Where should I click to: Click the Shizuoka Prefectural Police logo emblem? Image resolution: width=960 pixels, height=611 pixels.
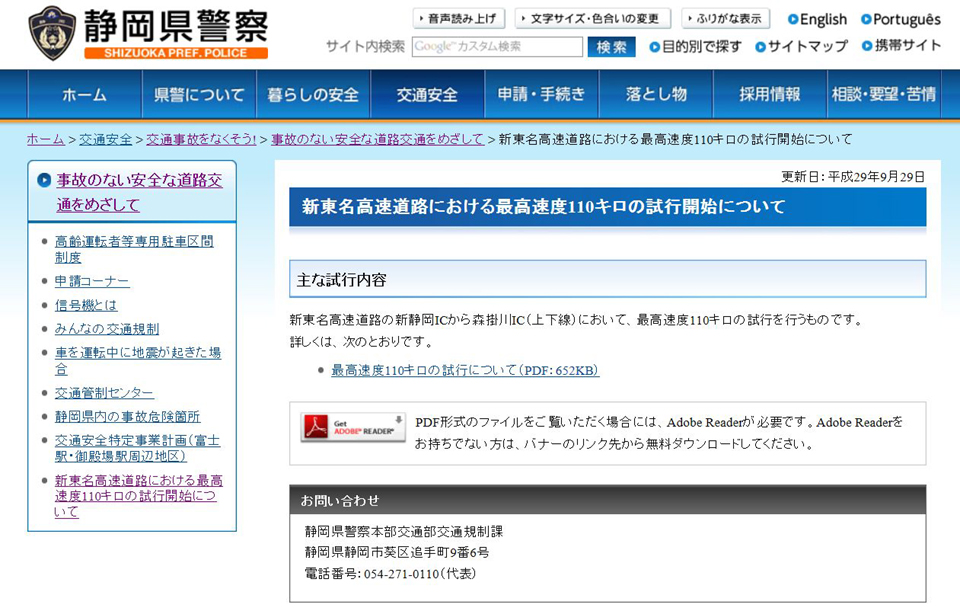[51, 32]
